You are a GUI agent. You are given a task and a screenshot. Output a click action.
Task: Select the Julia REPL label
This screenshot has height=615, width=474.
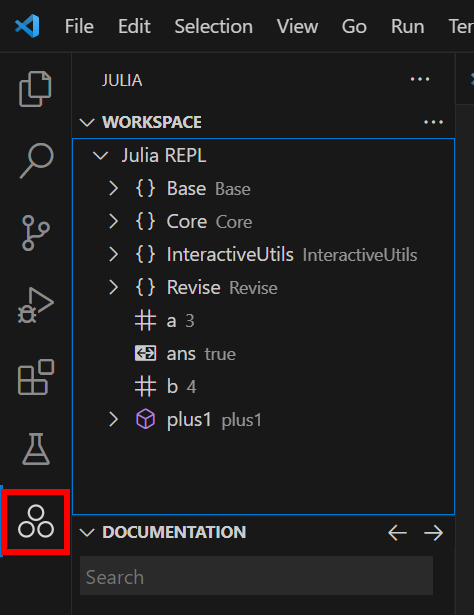[164, 156]
